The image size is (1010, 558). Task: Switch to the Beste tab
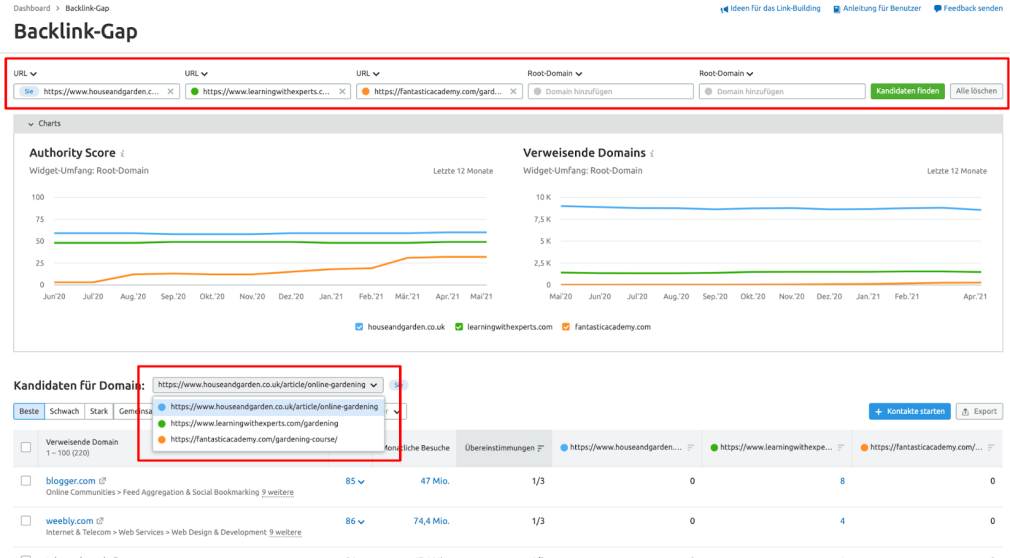(x=29, y=411)
